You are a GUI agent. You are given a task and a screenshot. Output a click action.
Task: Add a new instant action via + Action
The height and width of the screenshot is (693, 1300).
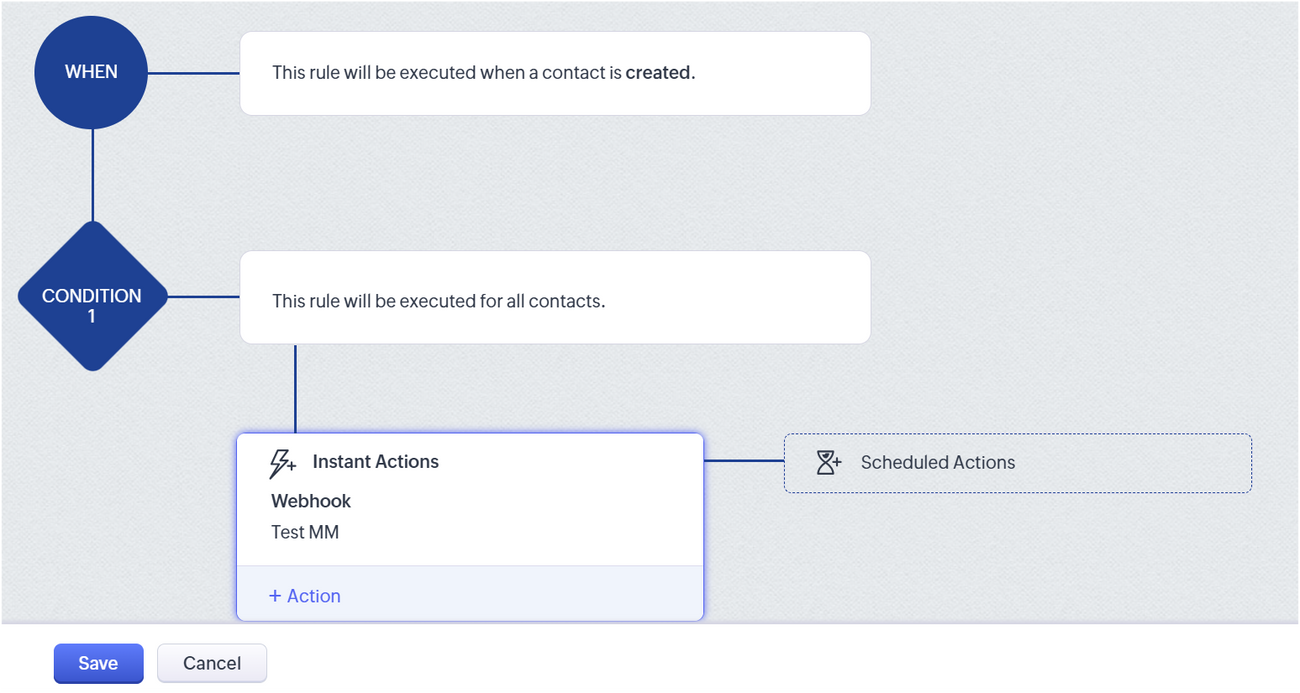coord(305,596)
